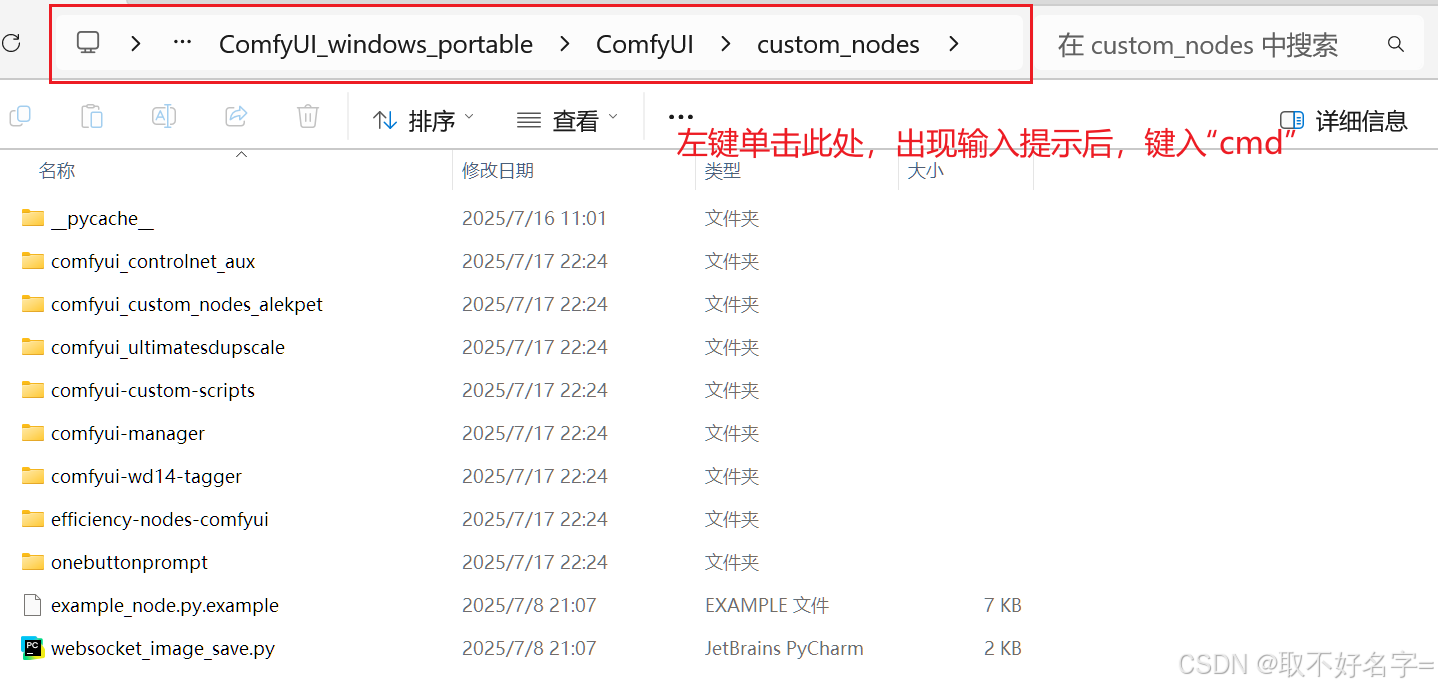Click the 2025/7/16 11:01 date cell

[534, 218]
